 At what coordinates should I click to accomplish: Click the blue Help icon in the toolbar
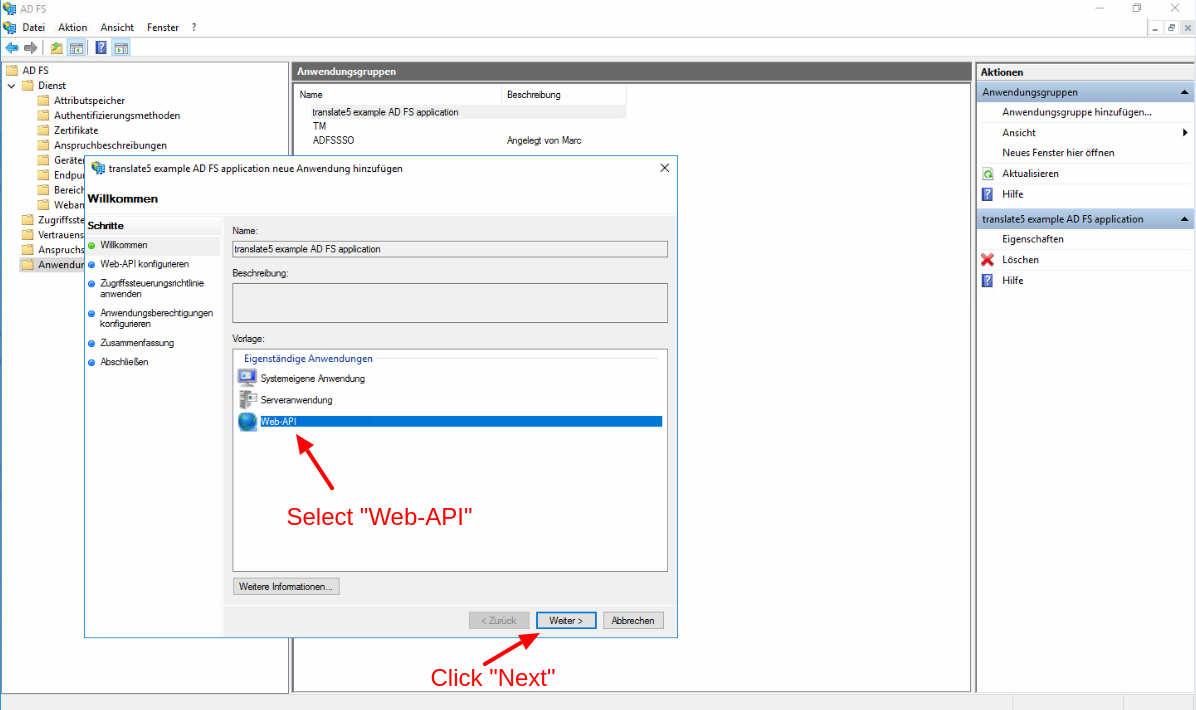101,48
